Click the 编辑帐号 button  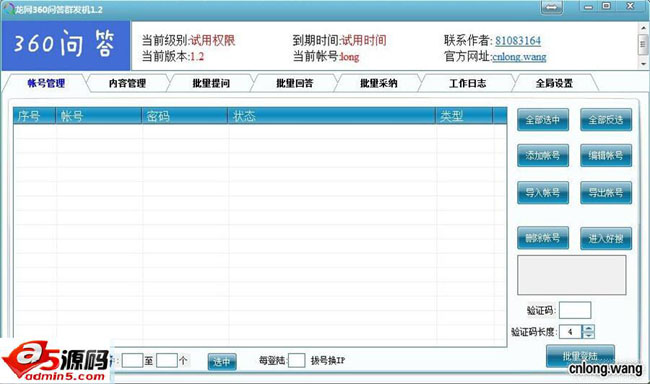(x=606, y=156)
